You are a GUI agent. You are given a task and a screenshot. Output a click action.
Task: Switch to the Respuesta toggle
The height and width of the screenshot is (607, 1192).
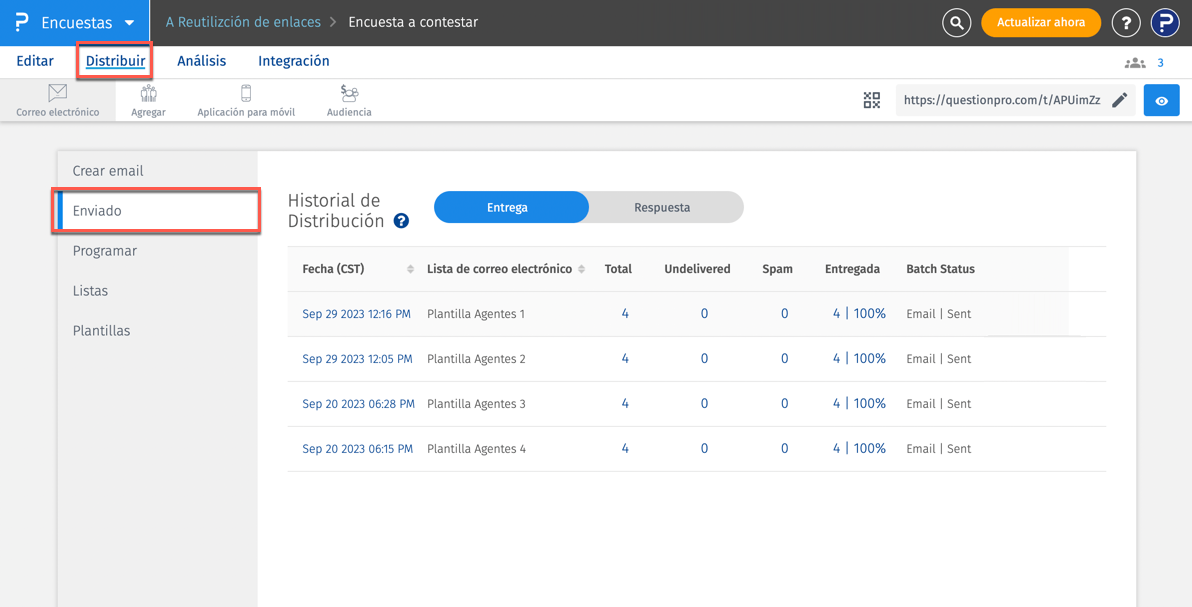tap(662, 207)
